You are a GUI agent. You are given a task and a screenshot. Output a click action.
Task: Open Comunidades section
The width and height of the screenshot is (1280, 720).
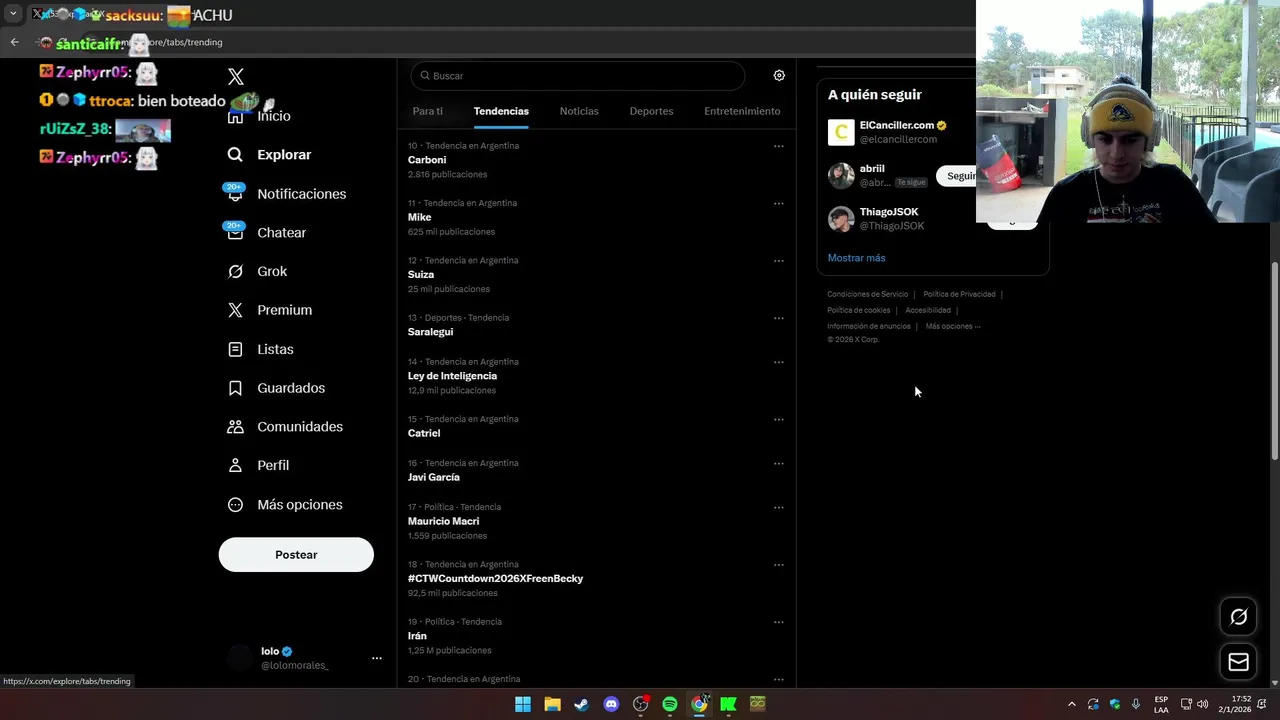pos(285,427)
